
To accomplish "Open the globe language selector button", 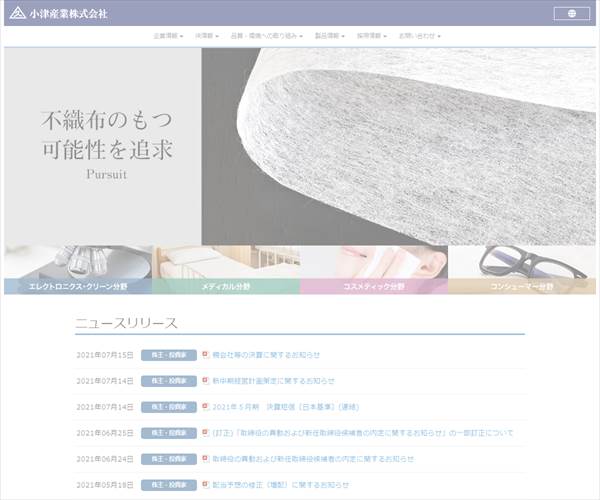I will pos(572,13).
